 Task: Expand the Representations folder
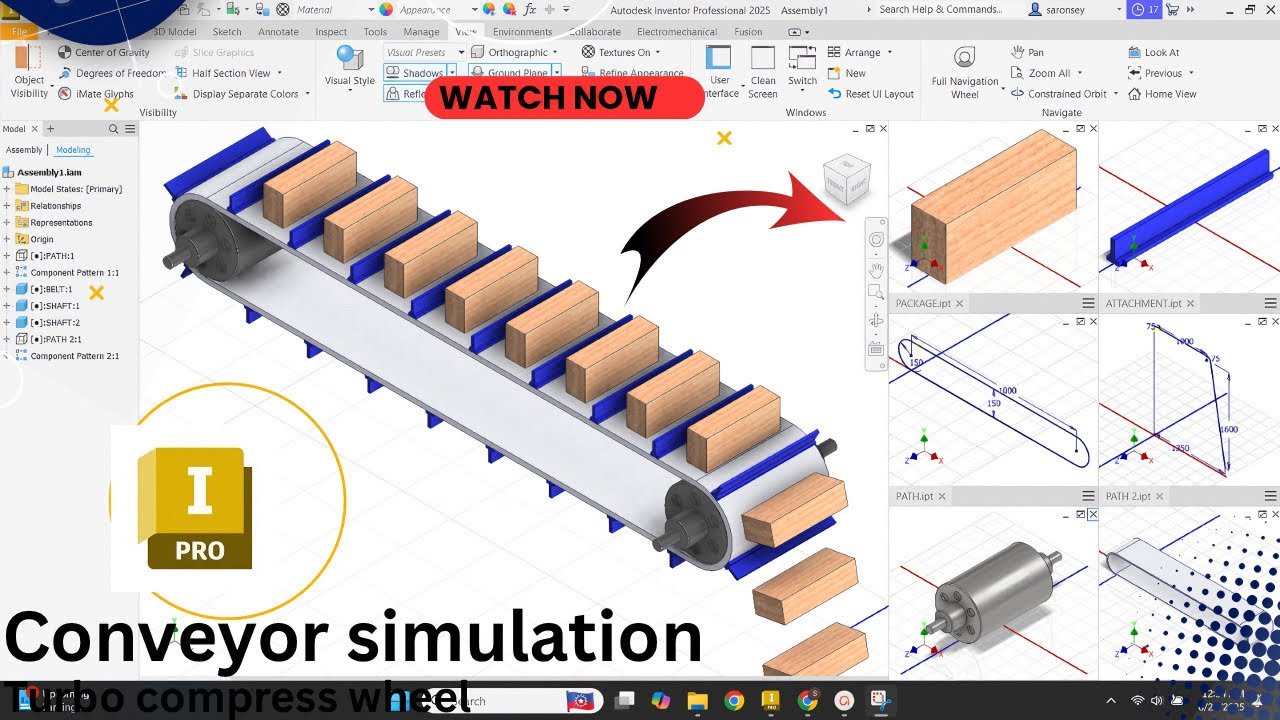7,223
